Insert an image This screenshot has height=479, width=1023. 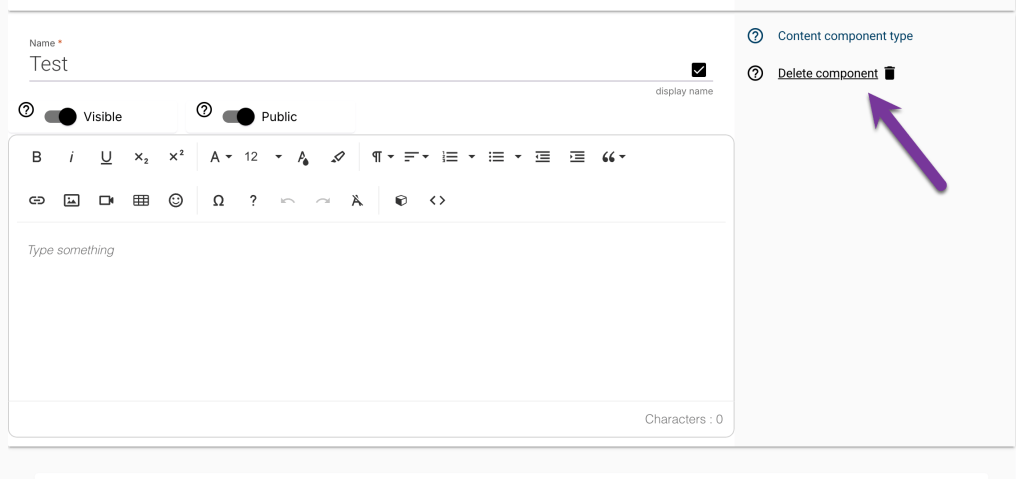(x=72, y=200)
